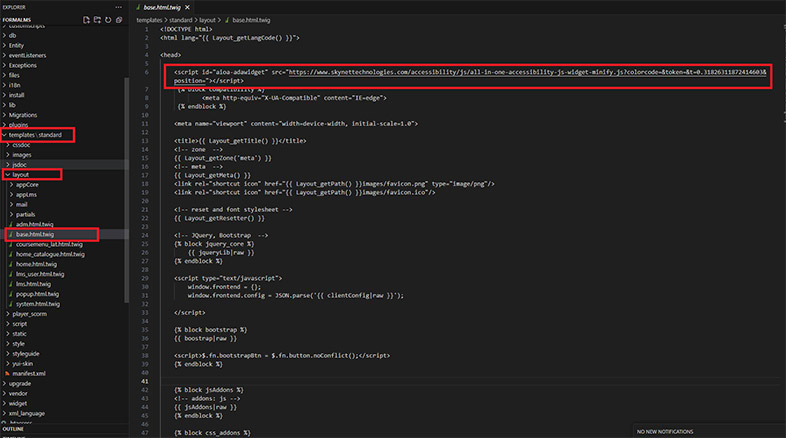Viewport: 786px width, 438px height.
Task: Open lms_user.html.twig file
Action: (x=40, y=274)
